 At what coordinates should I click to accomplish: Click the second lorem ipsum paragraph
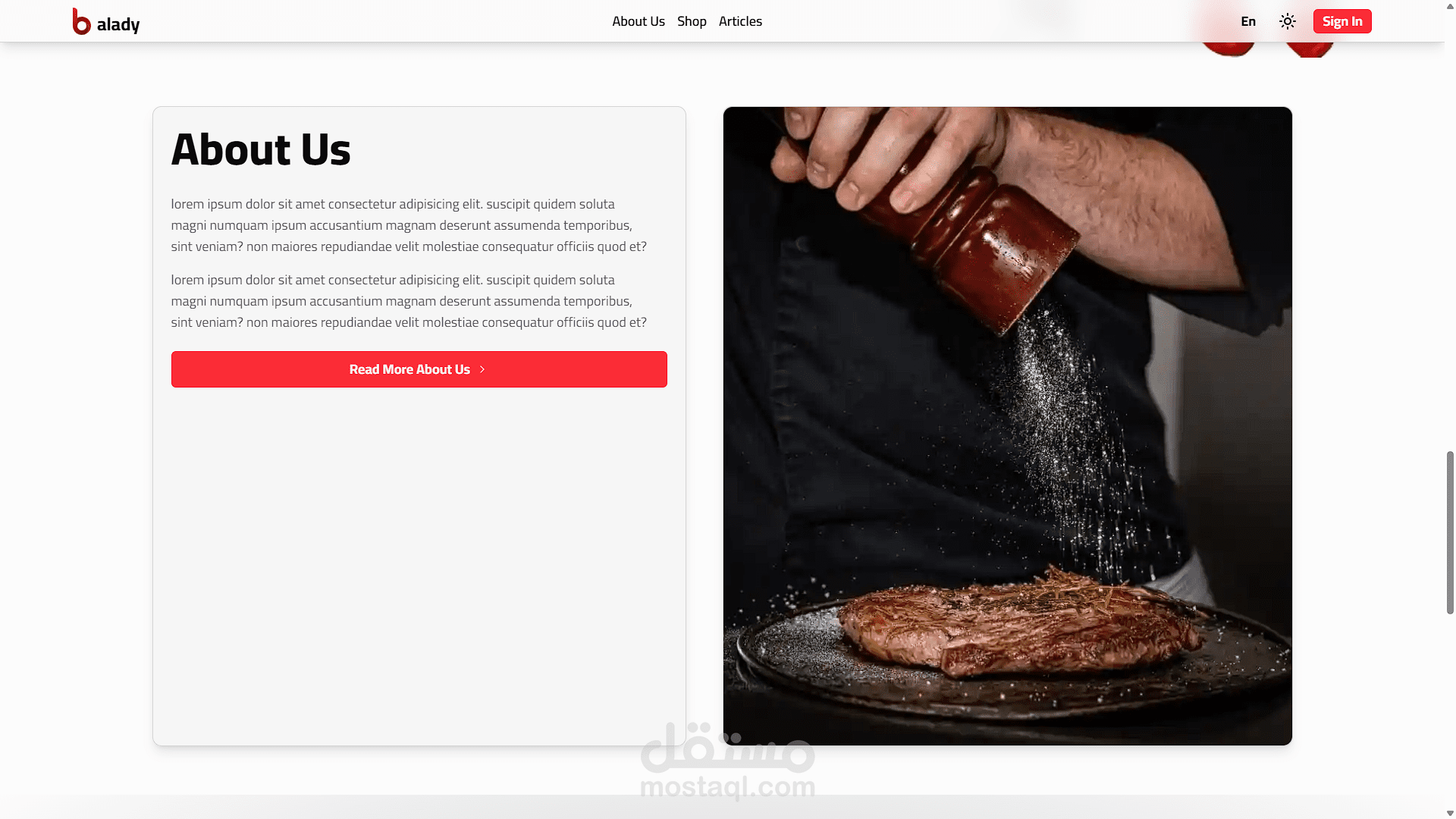tap(409, 301)
